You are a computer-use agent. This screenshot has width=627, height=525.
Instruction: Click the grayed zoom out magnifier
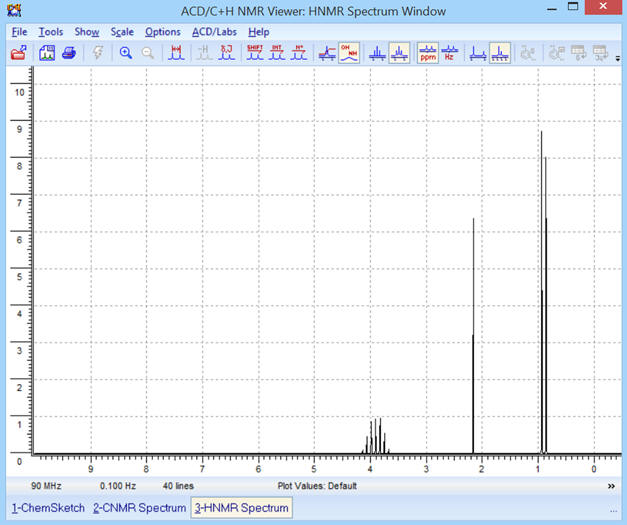pyautogui.click(x=148, y=53)
